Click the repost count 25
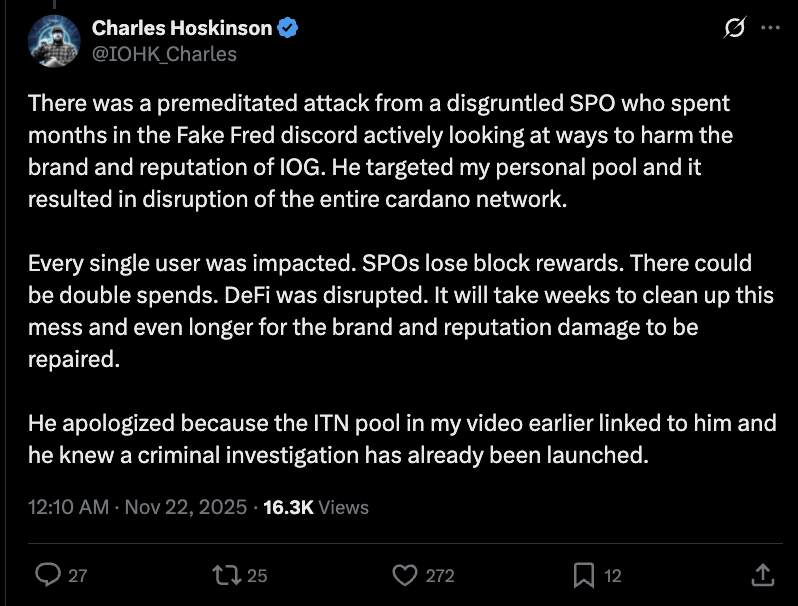This screenshot has width=798, height=606. (256, 576)
